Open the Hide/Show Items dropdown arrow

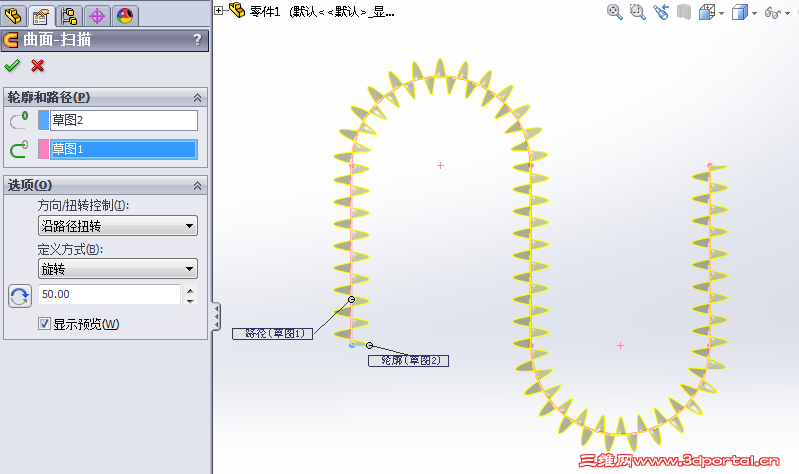click(788, 14)
